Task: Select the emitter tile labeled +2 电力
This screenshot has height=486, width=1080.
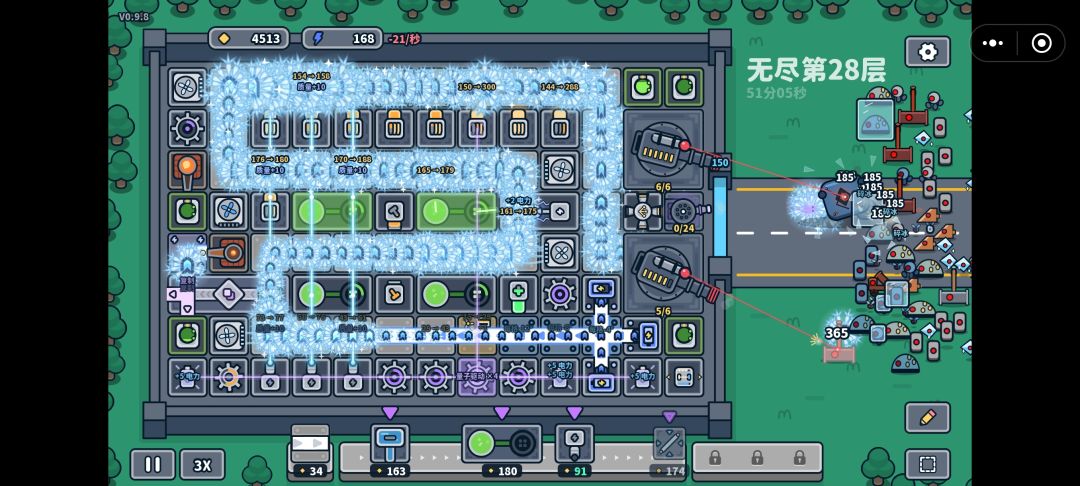Action: click(559, 211)
